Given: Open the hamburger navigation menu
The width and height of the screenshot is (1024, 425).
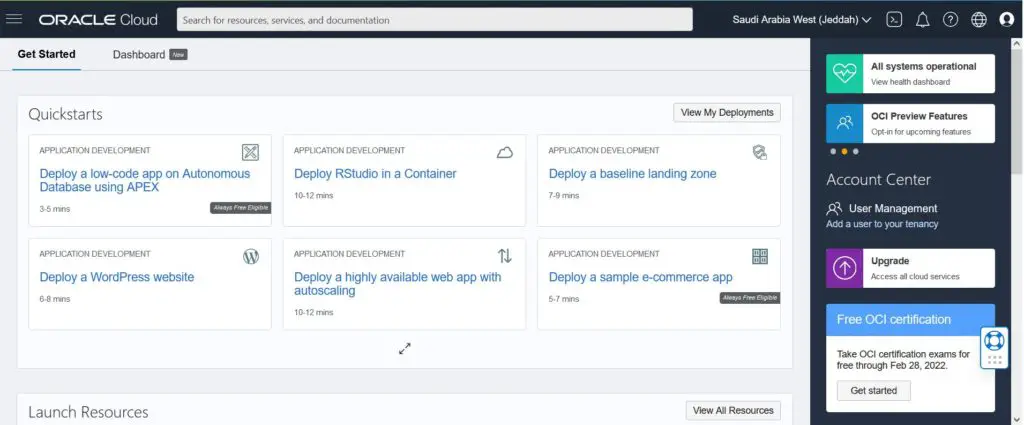Looking at the screenshot, I should pos(14,19).
